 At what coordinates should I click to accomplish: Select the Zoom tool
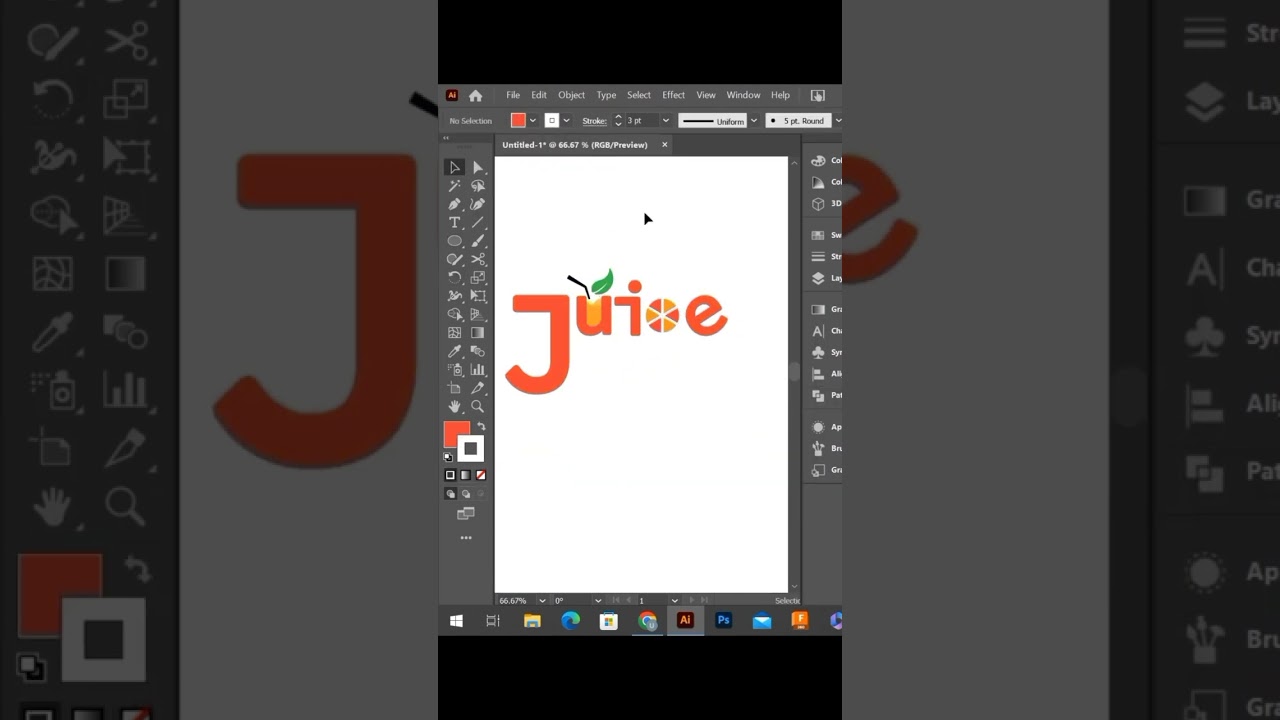(477, 406)
